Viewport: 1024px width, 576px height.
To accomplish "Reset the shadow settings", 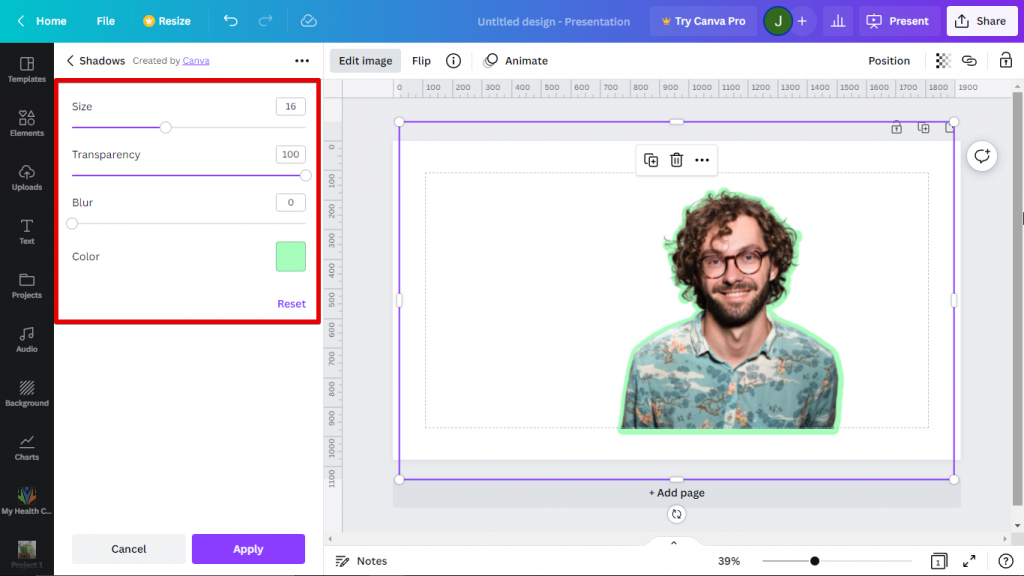I will pyautogui.click(x=291, y=303).
